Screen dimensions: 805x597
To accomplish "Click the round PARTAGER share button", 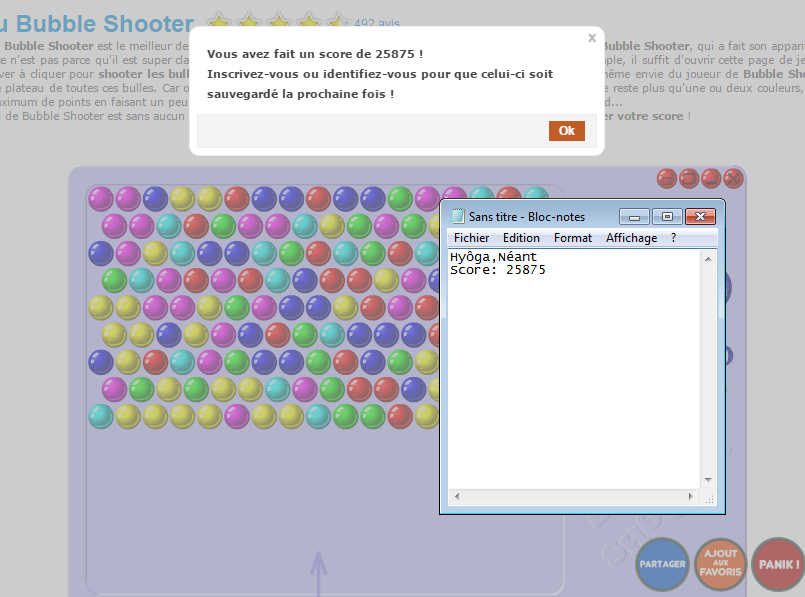I will pyautogui.click(x=662, y=564).
